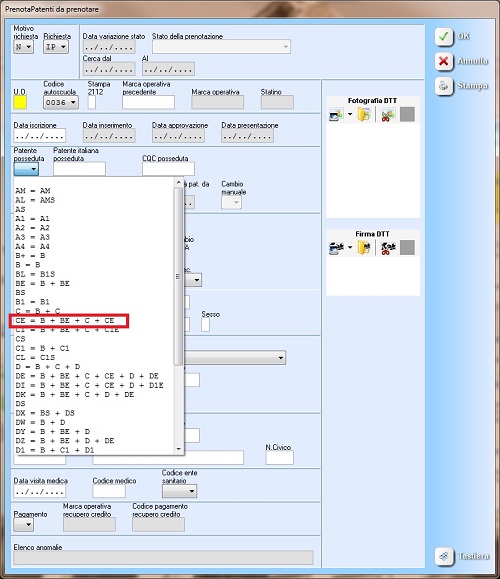This screenshot has width=500, height=579.
Task: Click the Data visita medica date field
Action: (x=40, y=491)
